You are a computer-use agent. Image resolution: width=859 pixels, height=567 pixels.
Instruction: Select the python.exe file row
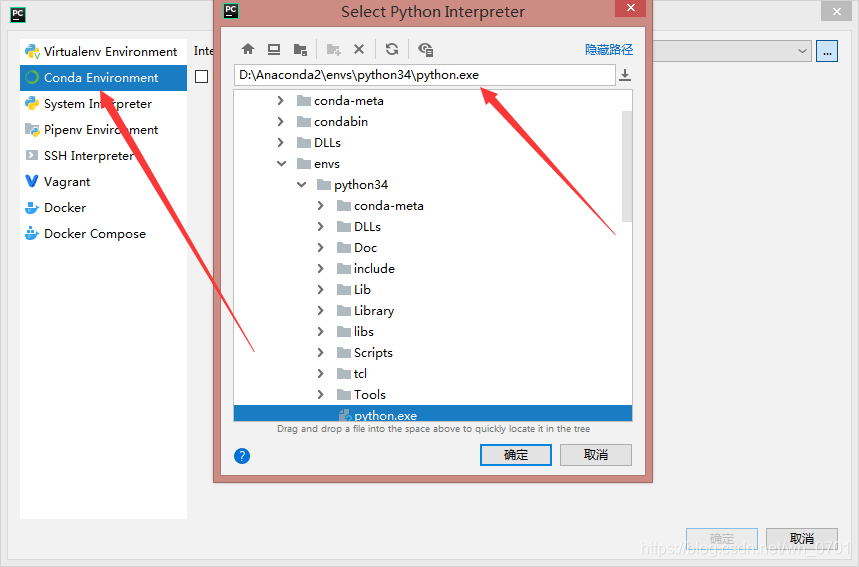point(433,414)
